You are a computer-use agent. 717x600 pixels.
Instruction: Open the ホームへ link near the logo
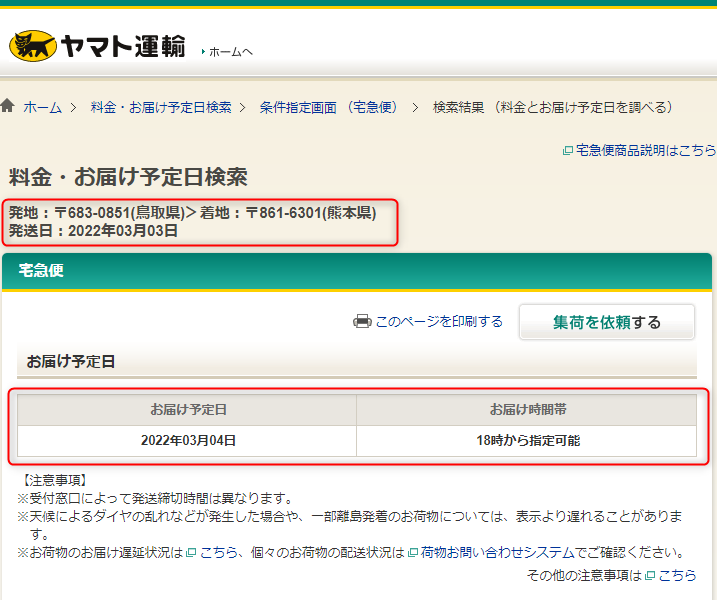tap(230, 51)
